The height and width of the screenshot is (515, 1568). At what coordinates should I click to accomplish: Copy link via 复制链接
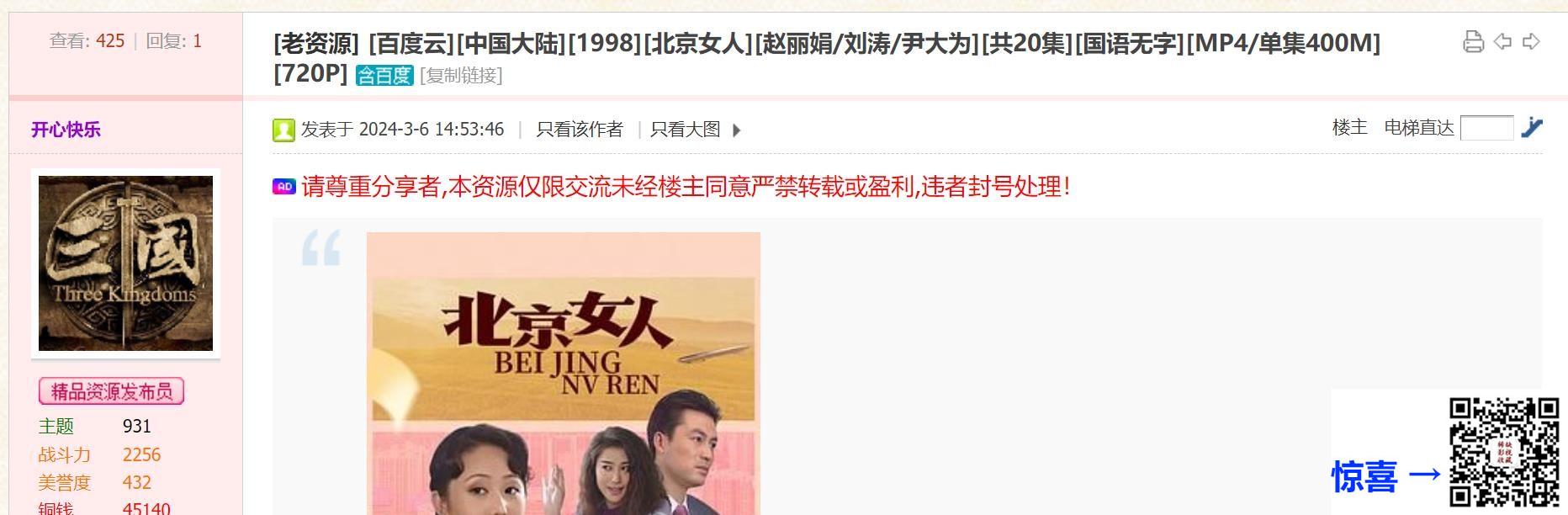coord(461,75)
